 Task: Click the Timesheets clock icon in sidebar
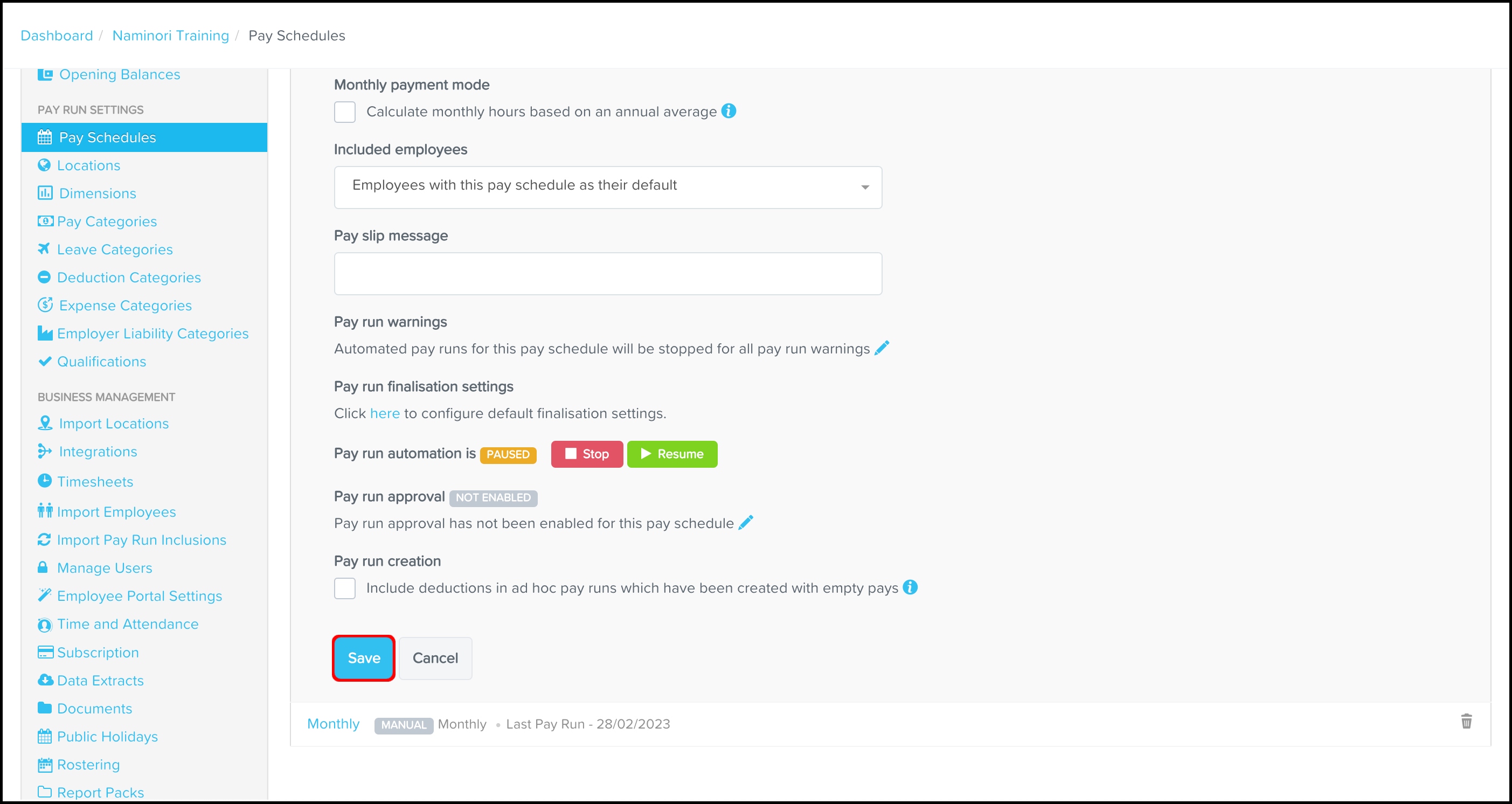coord(45,481)
